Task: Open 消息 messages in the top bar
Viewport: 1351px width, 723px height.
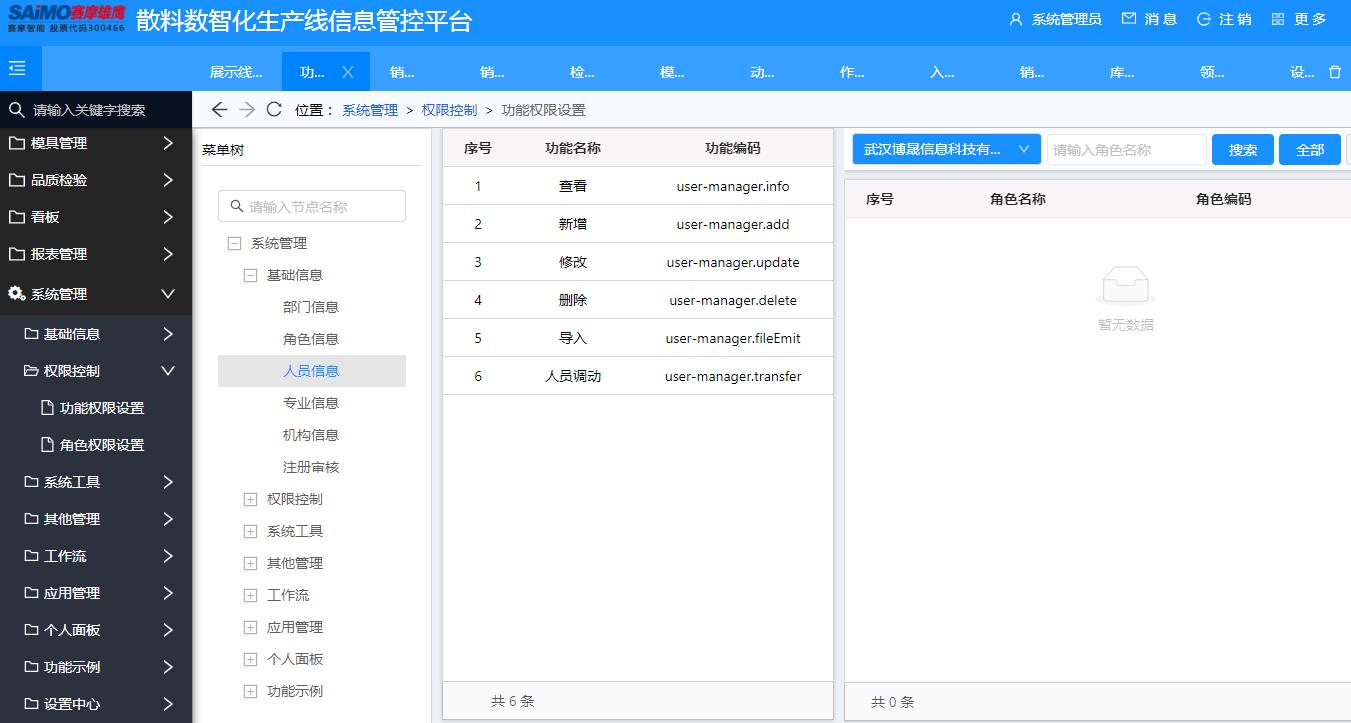Action: 1148,18
